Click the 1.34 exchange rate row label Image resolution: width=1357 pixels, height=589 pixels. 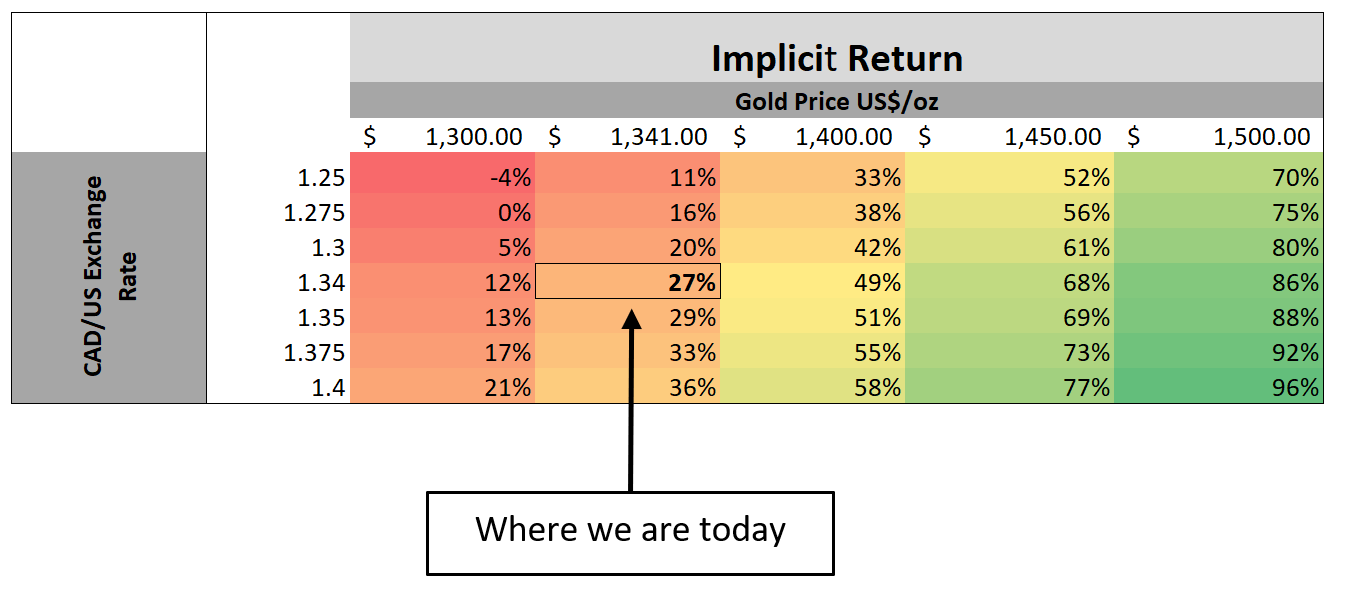click(321, 283)
